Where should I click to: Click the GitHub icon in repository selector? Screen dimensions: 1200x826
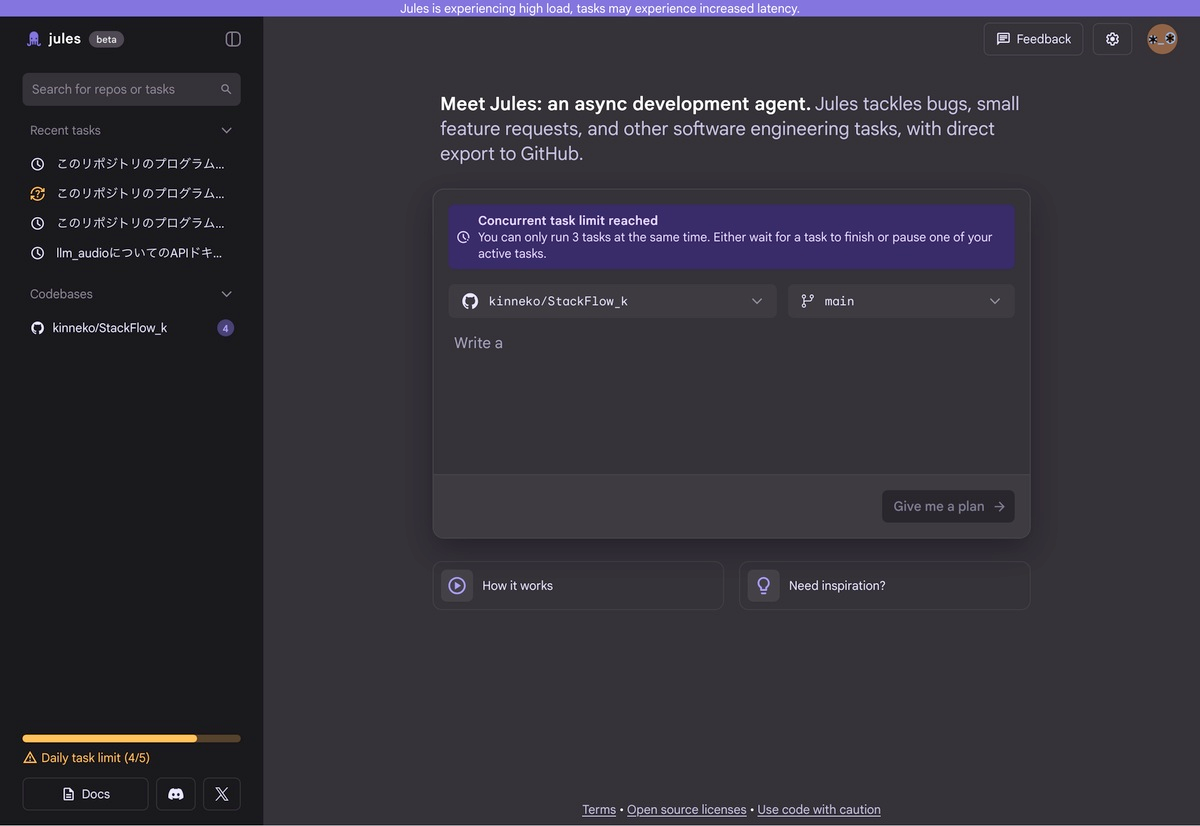click(470, 301)
